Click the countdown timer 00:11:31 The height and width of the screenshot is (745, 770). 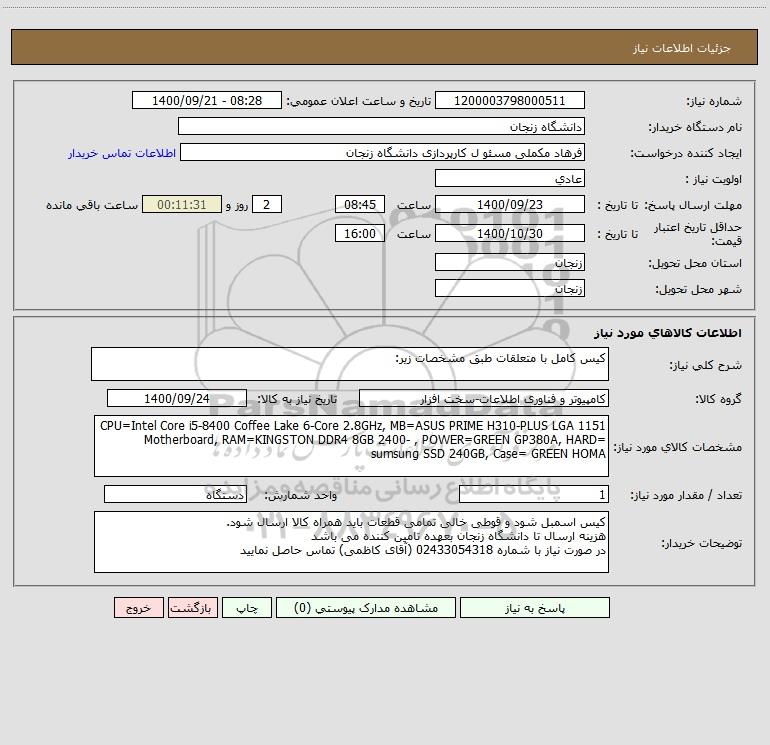tap(182, 204)
